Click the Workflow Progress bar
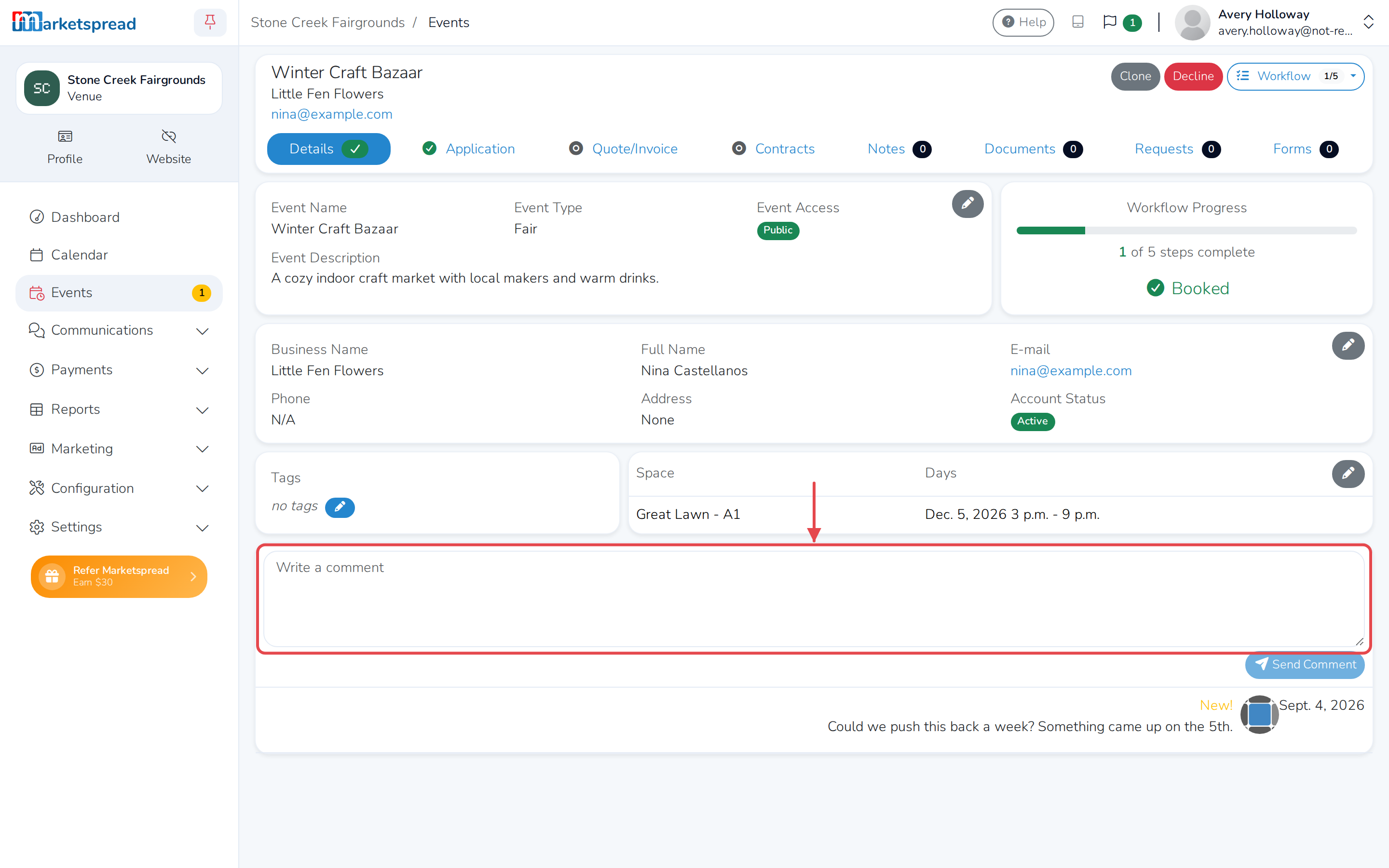Viewport: 1389px width, 868px height. coord(1186,231)
